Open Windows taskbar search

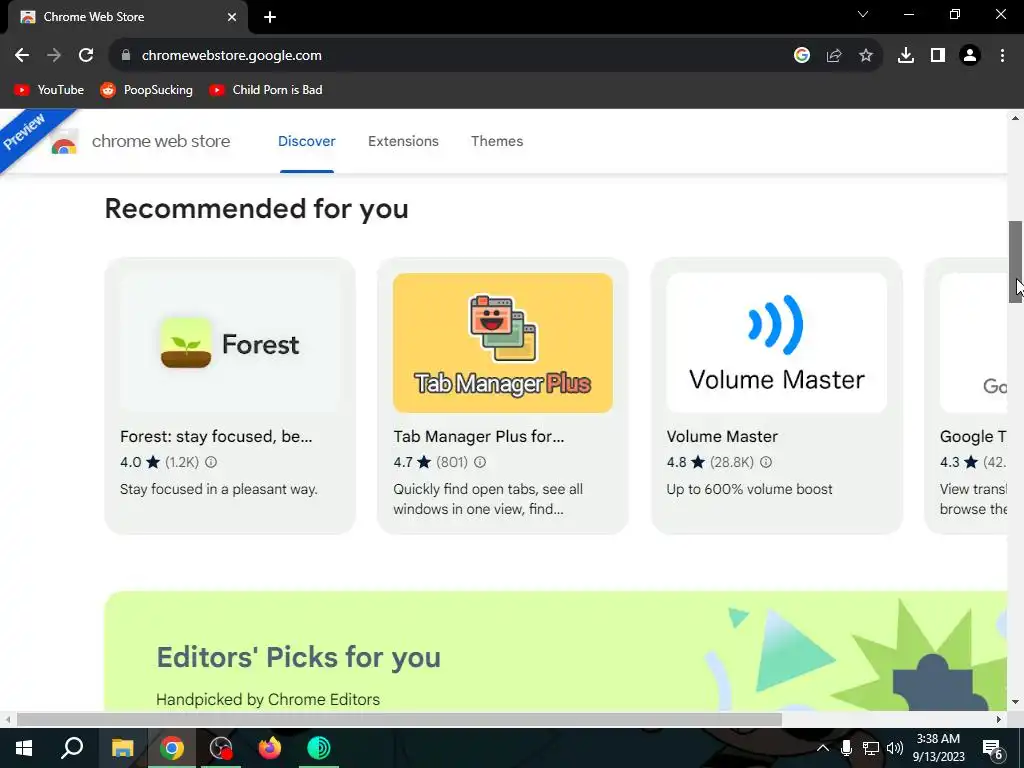point(72,748)
